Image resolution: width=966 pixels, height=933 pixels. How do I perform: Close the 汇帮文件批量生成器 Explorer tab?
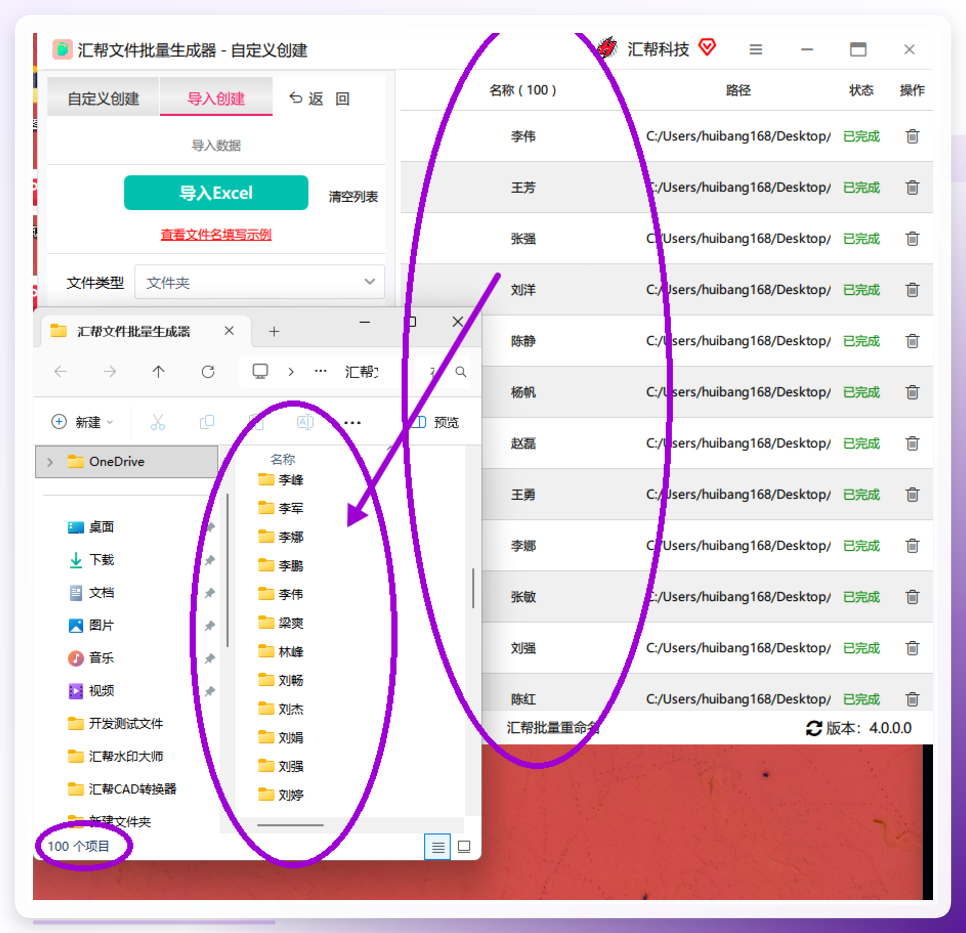coord(229,331)
